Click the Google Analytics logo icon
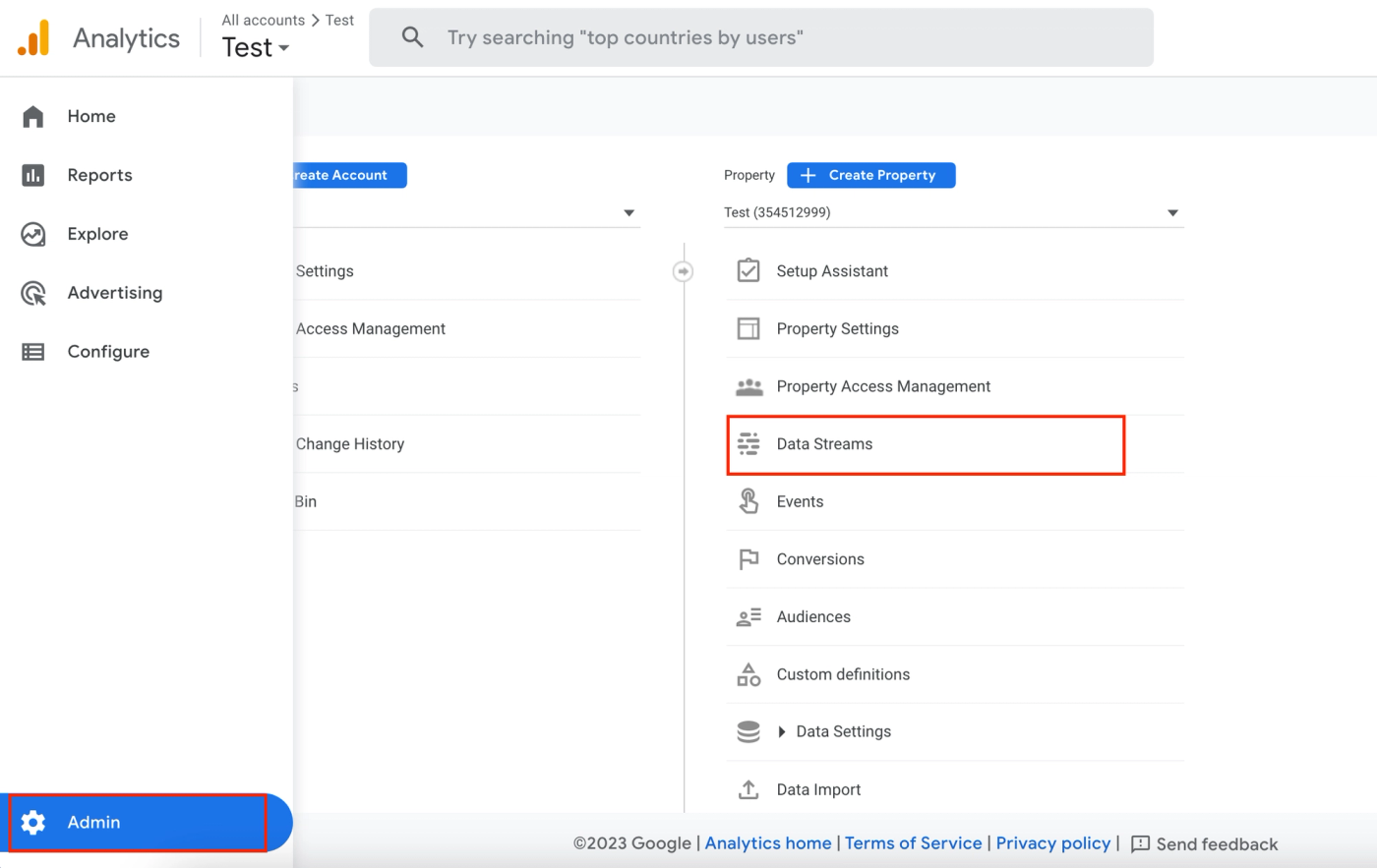Viewport: 1377px width, 868px height. (x=33, y=37)
